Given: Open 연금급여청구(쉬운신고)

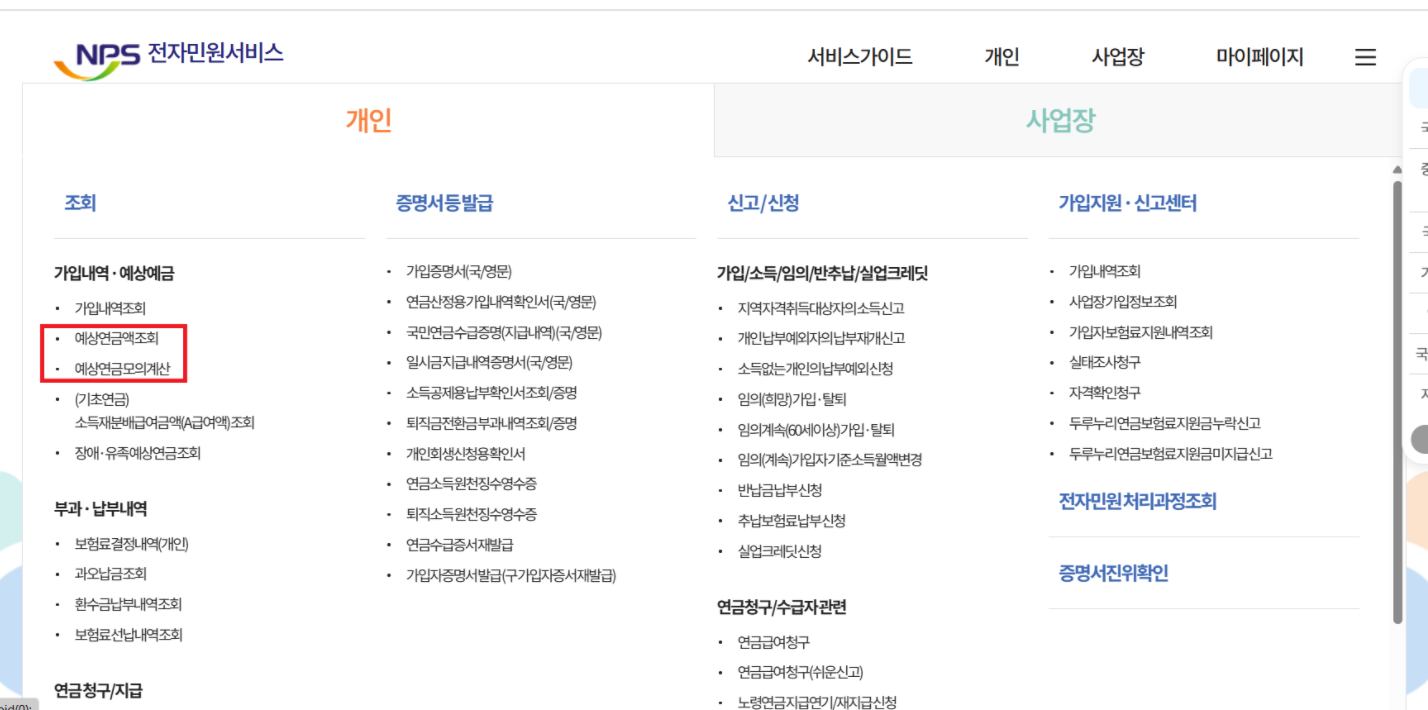Looking at the screenshot, I should 800,672.
